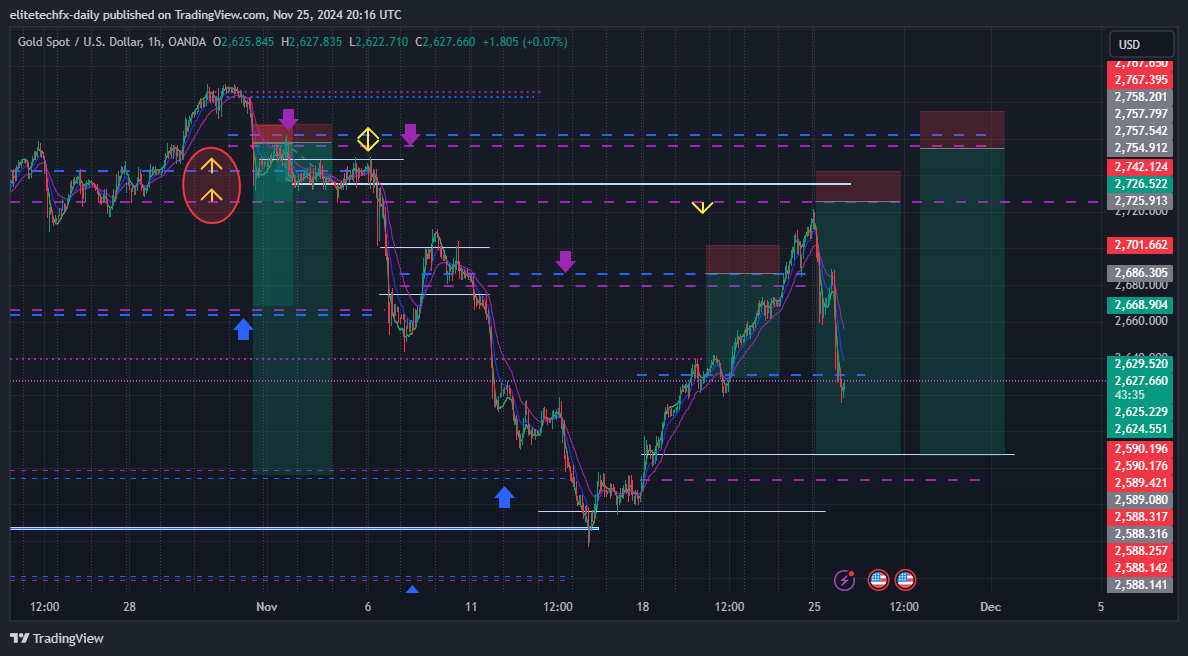Click the 1h interval in the legend
Screen dimensions: 1188x656
coord(154,42)
